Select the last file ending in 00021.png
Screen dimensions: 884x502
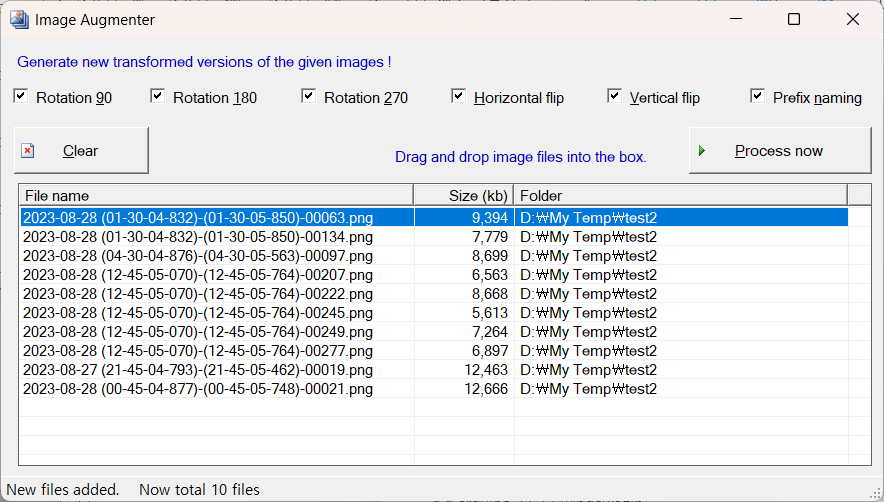[198, 388]
